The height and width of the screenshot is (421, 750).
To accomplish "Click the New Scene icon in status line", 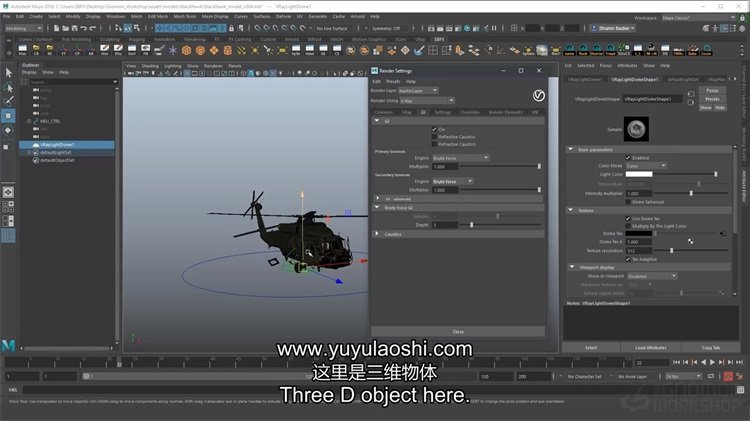I will [56, 28].
